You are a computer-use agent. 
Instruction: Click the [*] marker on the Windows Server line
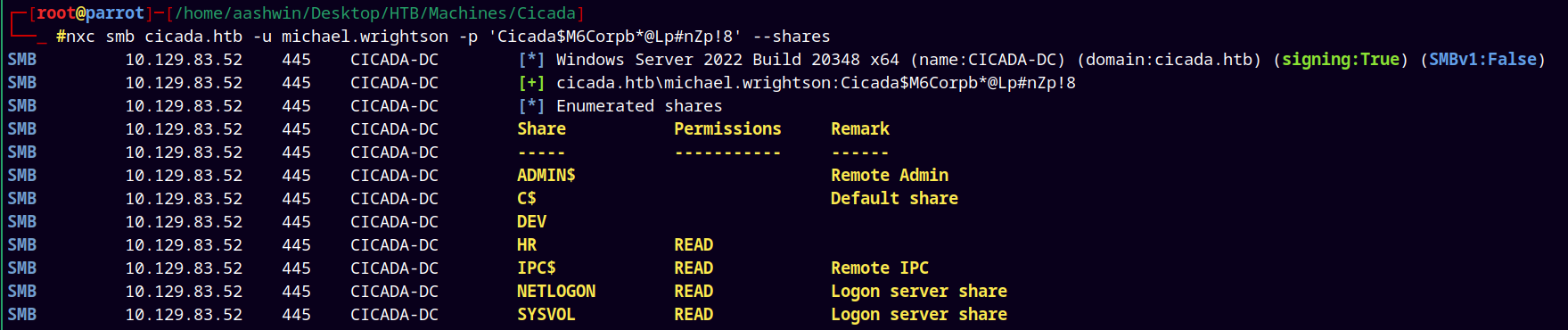[x=531, y=60]
